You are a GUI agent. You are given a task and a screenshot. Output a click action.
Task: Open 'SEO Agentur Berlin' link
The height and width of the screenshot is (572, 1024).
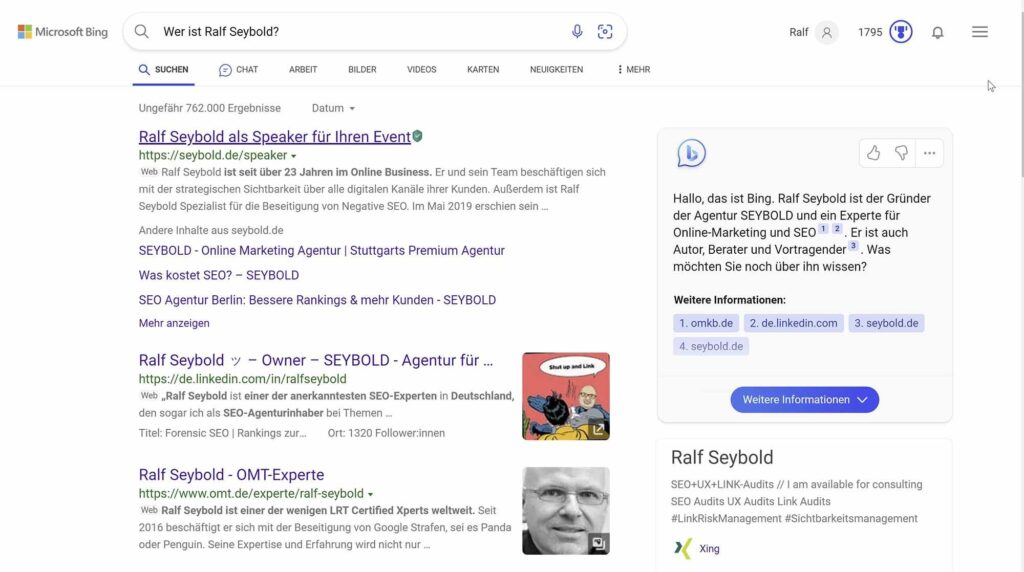(x=317, y=300)
